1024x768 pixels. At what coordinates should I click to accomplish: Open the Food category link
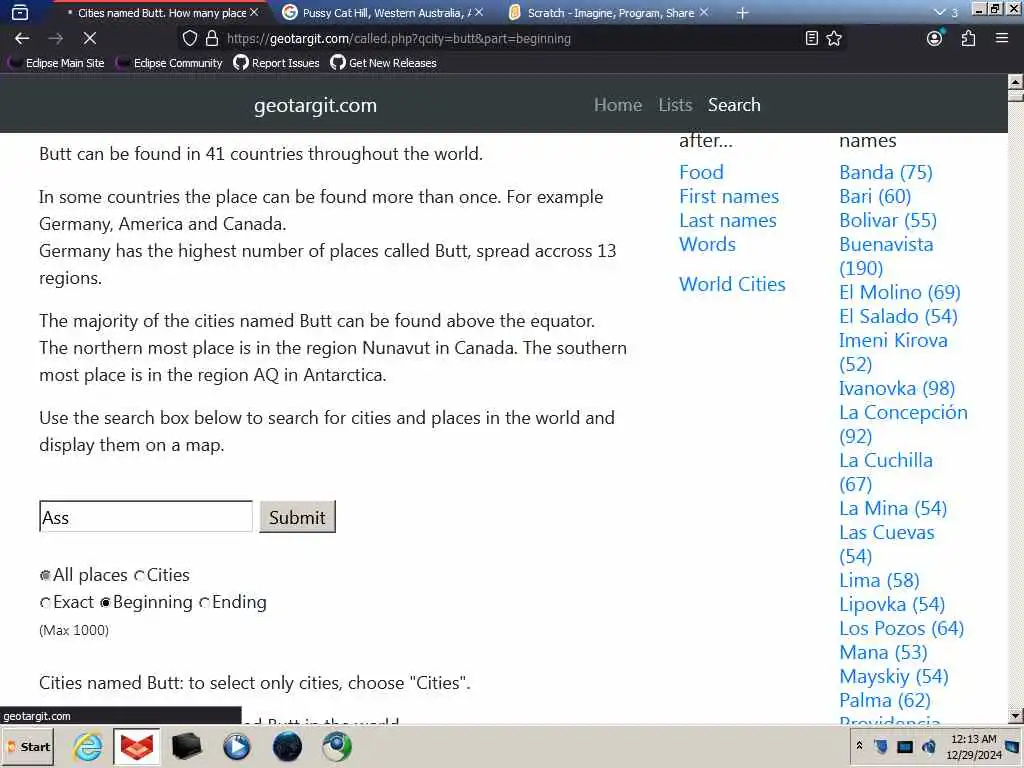point(701,172)
